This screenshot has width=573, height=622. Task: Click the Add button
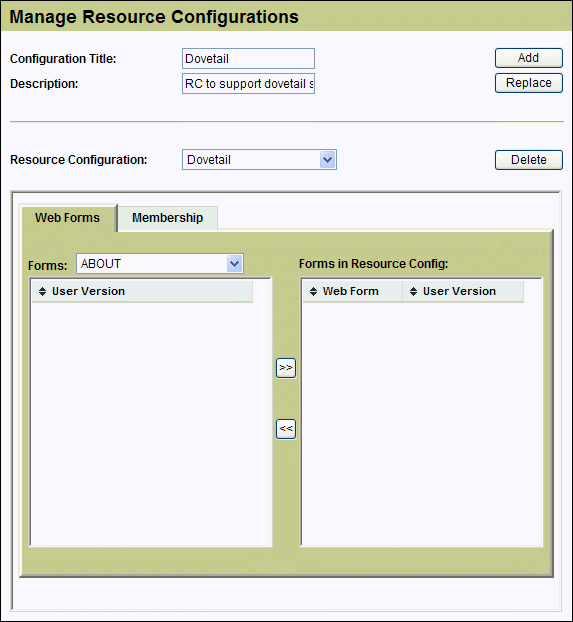click(529, 58)
